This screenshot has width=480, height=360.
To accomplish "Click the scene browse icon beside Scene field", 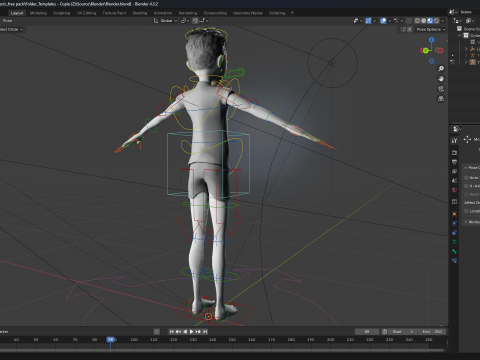I will pyautogui.click(x=452, y=12).
